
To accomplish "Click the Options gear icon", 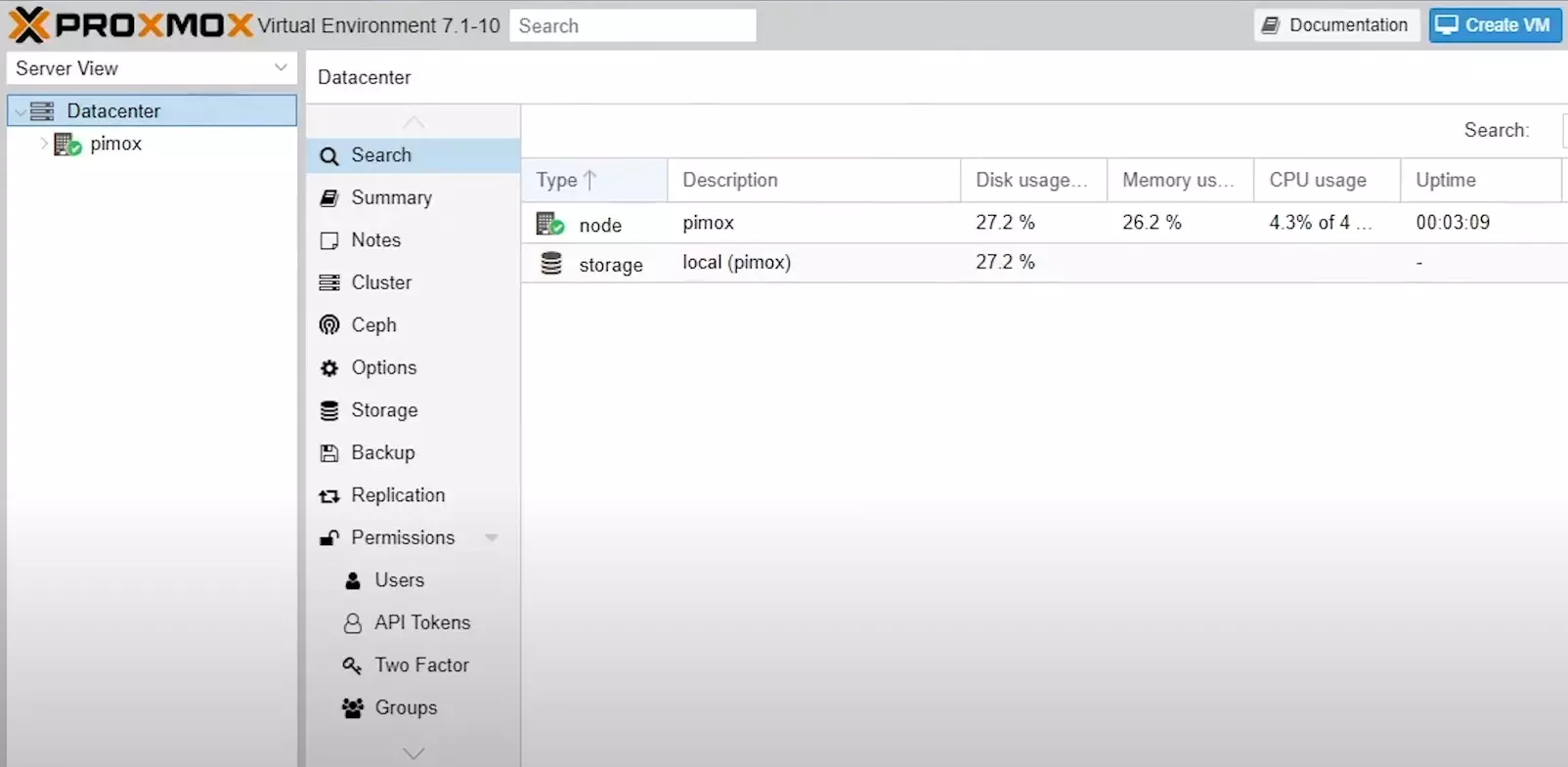I will [x=329, y=368].
